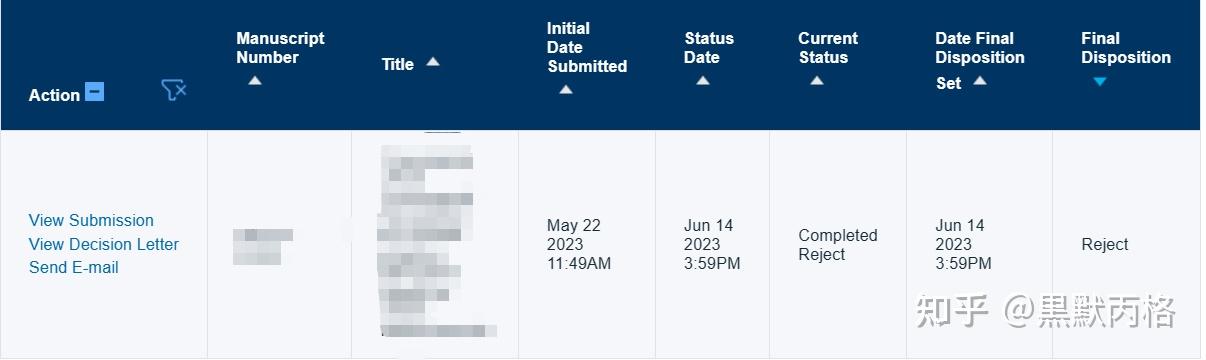Click the Current Status header text
This screenshot has width=1206, height=360.
click(x=828, y=48)
